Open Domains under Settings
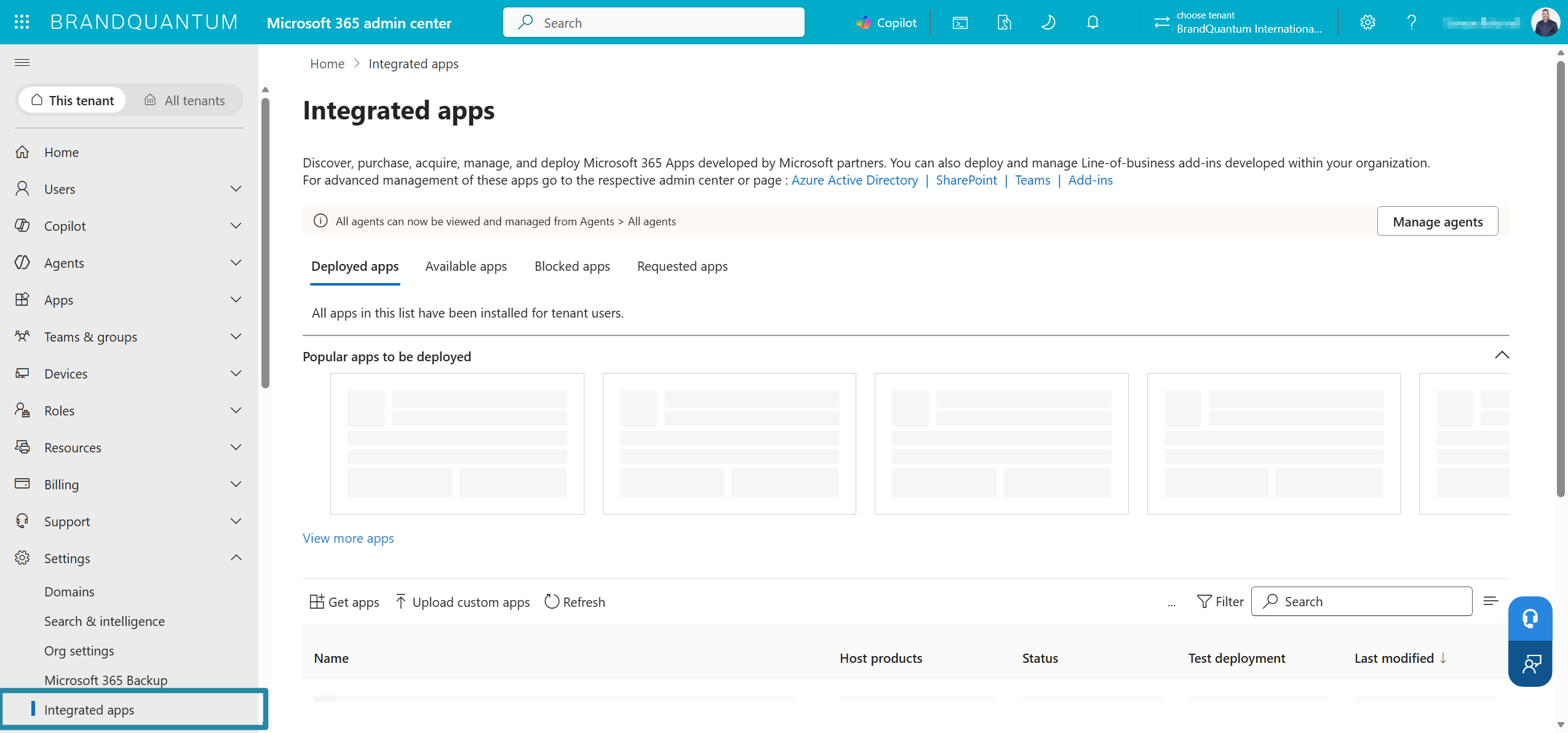This screenshot has width=1568, height=733. [x=70, y=591]
